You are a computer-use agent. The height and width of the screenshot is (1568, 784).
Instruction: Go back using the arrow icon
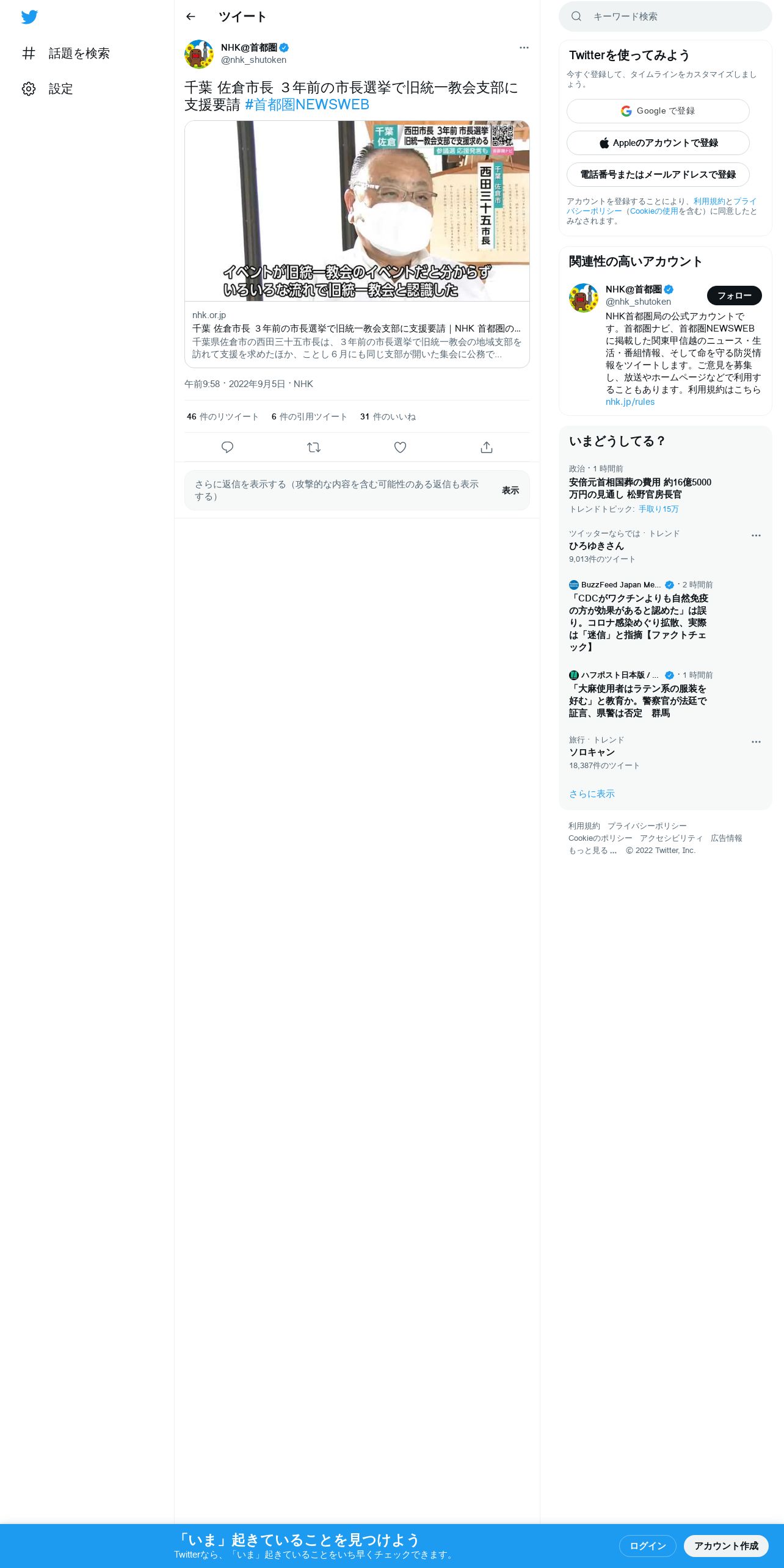[x=191, y=16]
